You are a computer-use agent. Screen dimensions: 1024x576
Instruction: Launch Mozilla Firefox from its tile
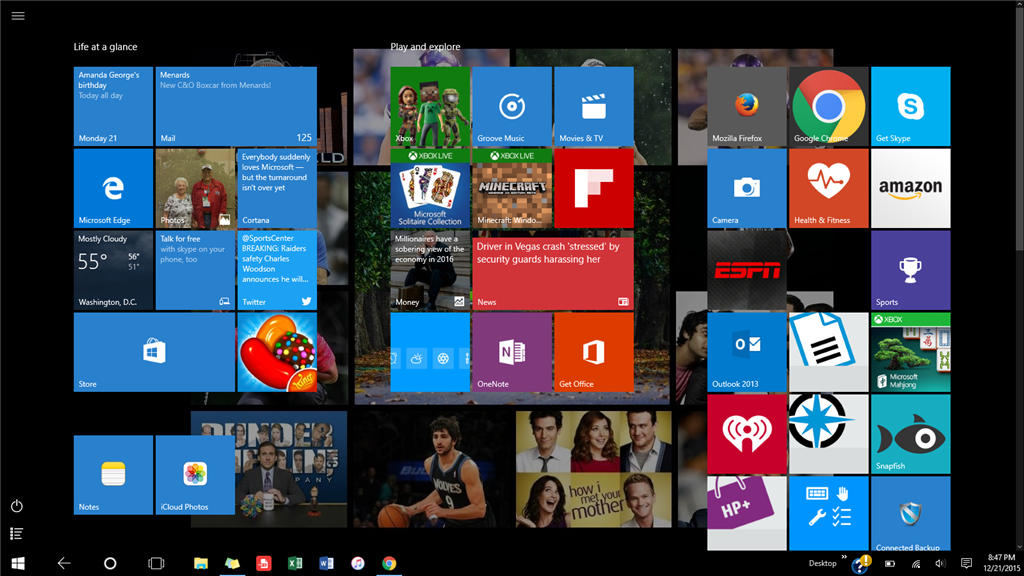click(746, 106)
